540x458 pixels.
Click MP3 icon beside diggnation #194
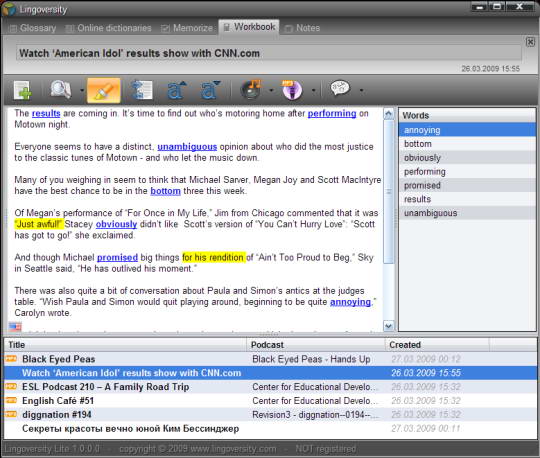tap(11, 414)
